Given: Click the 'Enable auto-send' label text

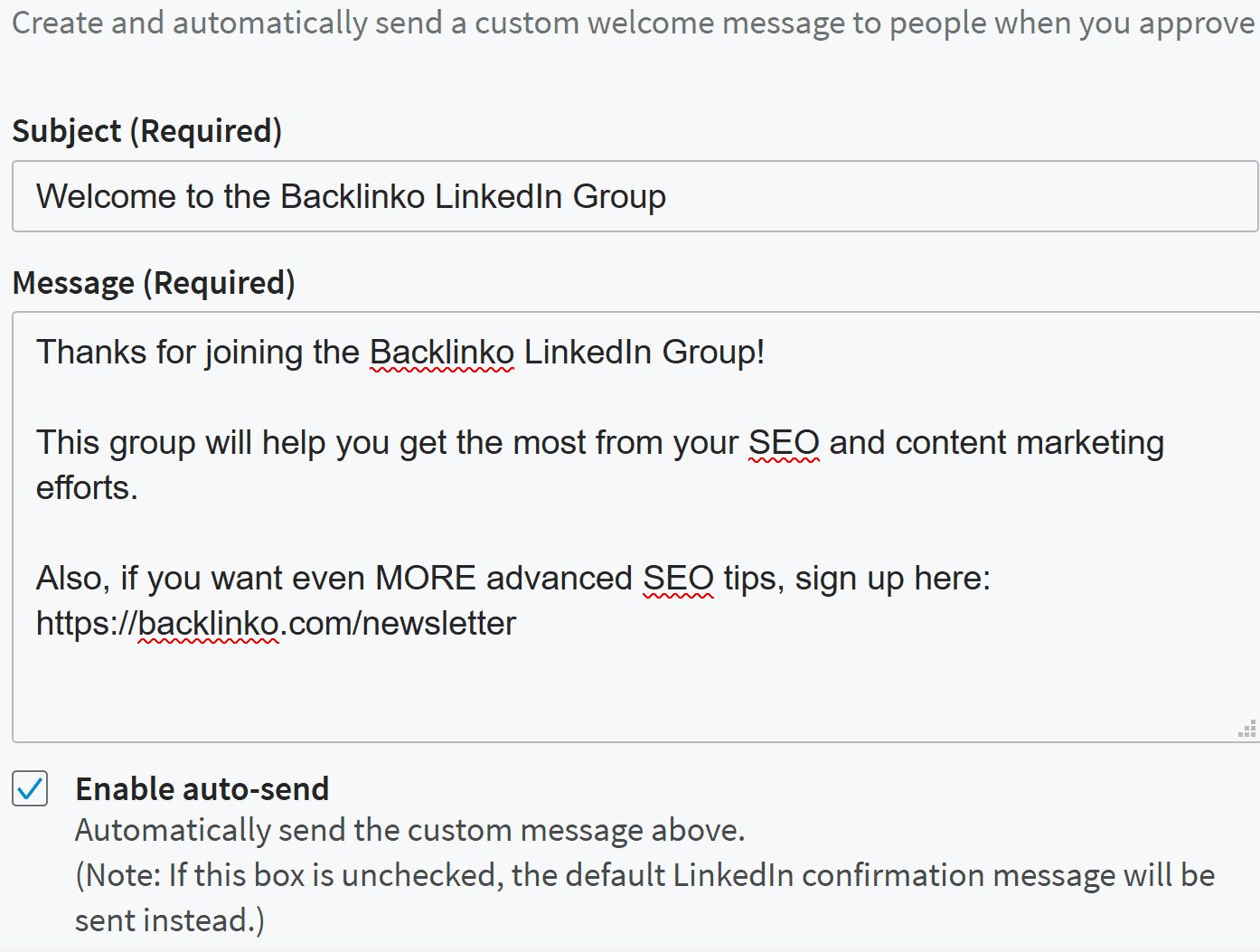Looking at the screenshot, I should pyautogui.click(x=202, y=789).
